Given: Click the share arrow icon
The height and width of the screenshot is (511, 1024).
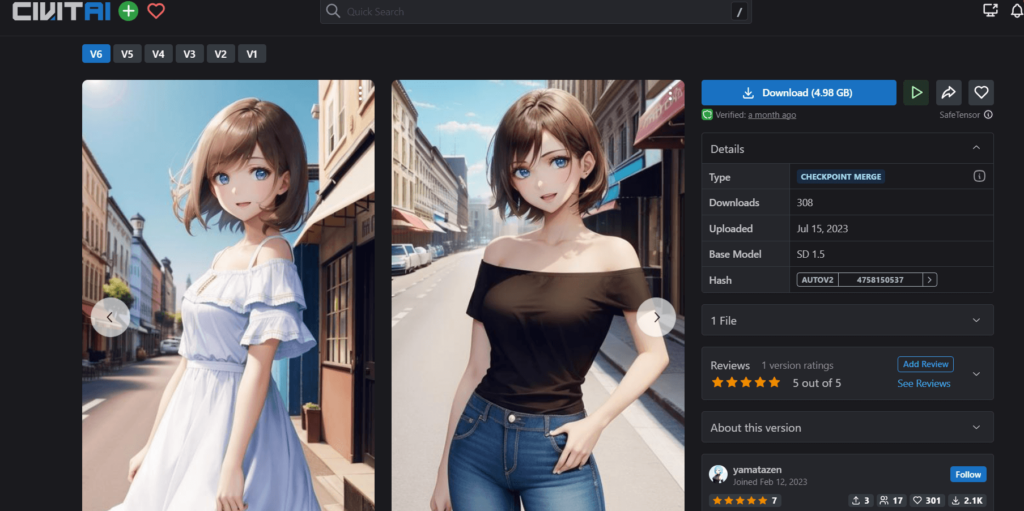Looking at the screenshot, I should click(948, 92).
